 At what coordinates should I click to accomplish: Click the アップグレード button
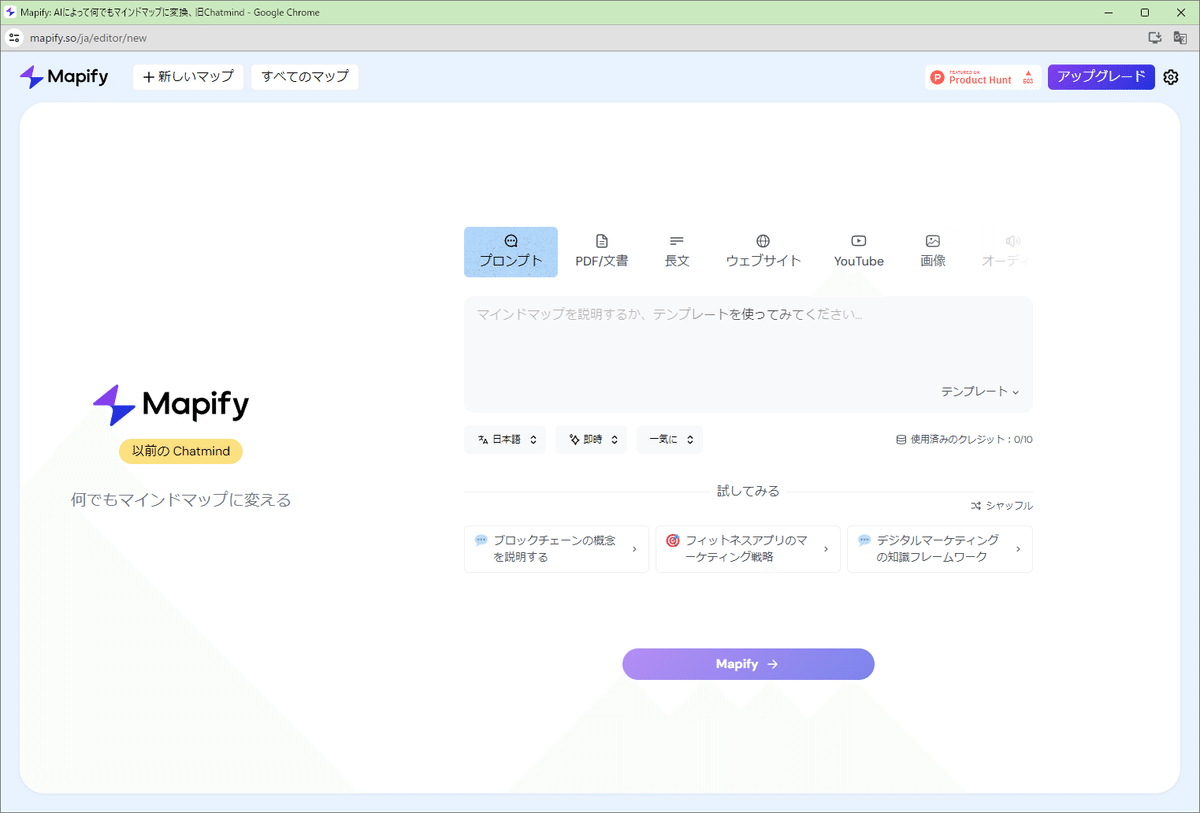tap(1101, 76)
